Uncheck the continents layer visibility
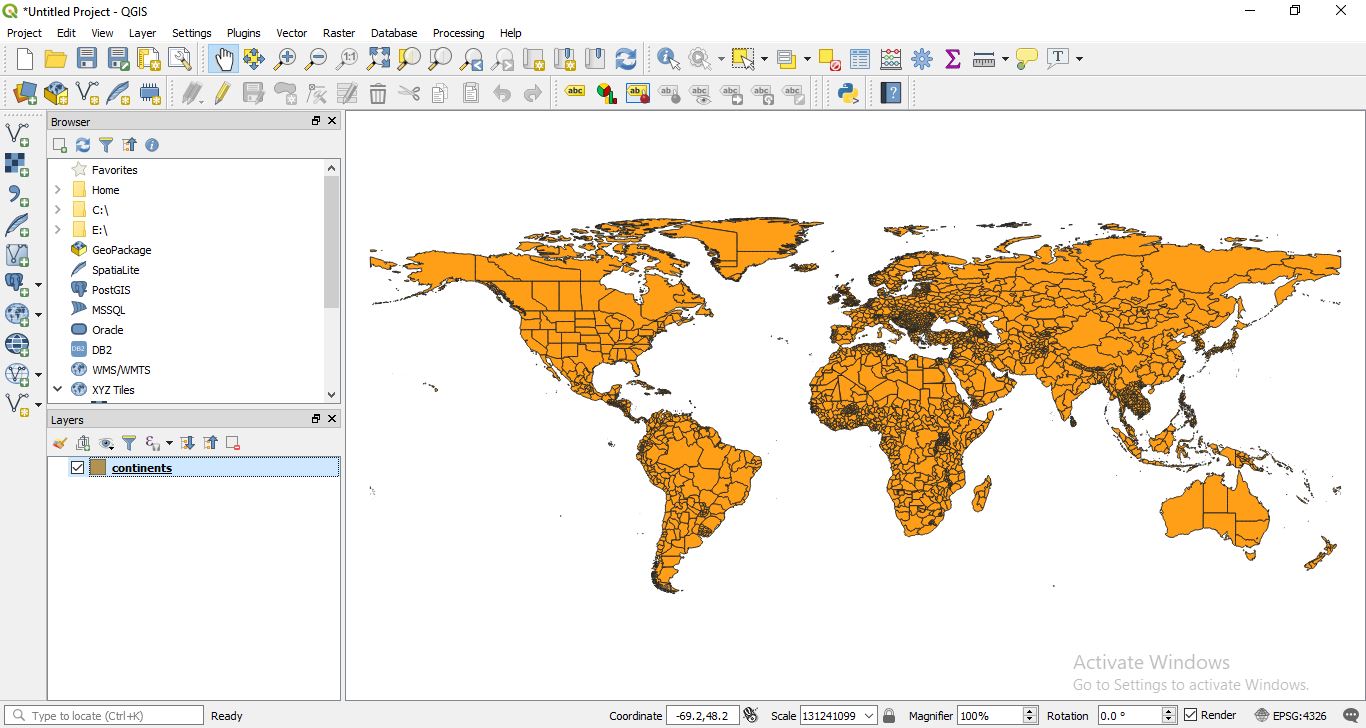This screenshot has width=1366, height=728. click(x=77, y=467)
